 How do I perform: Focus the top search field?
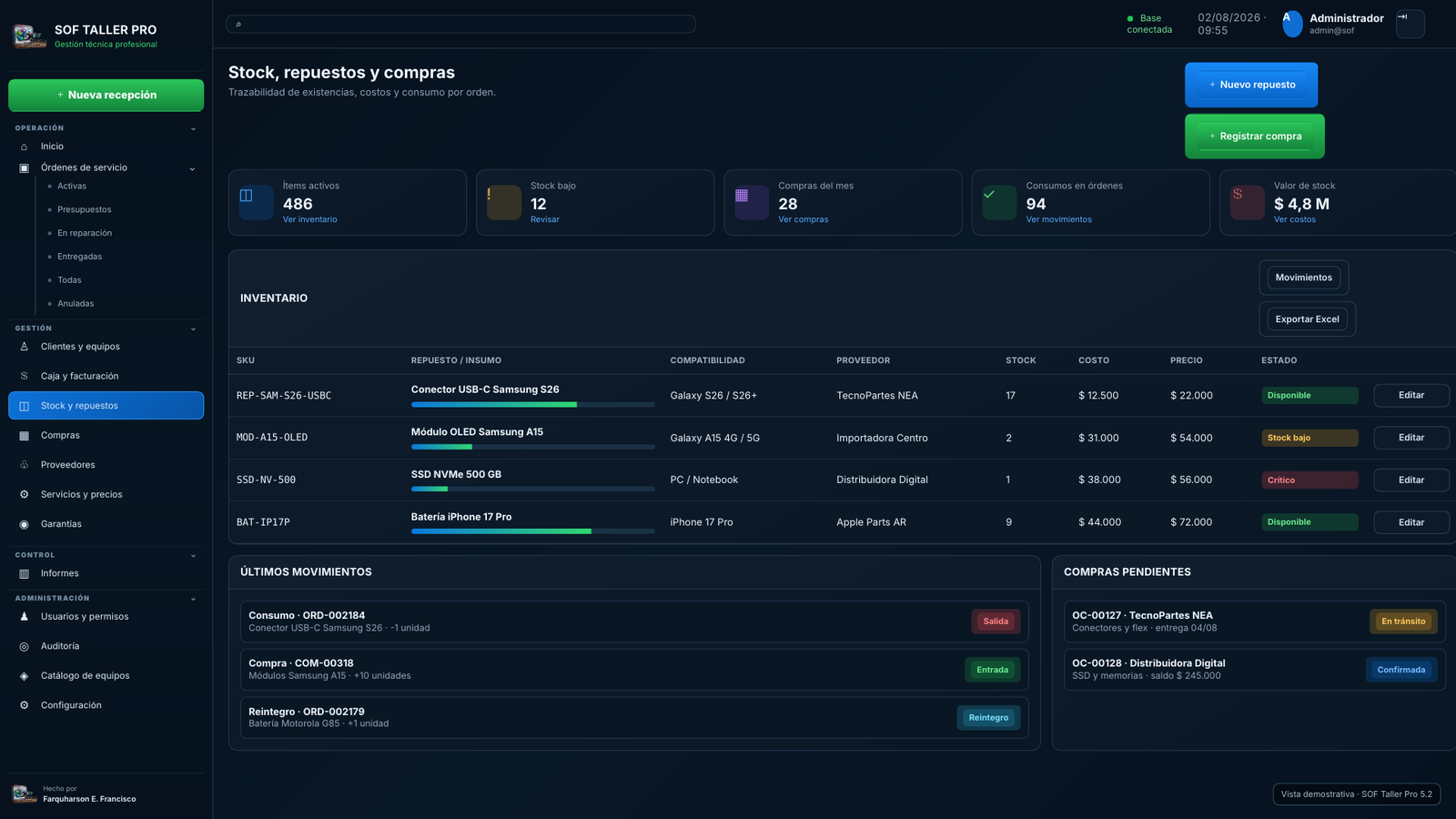point(460,24)
